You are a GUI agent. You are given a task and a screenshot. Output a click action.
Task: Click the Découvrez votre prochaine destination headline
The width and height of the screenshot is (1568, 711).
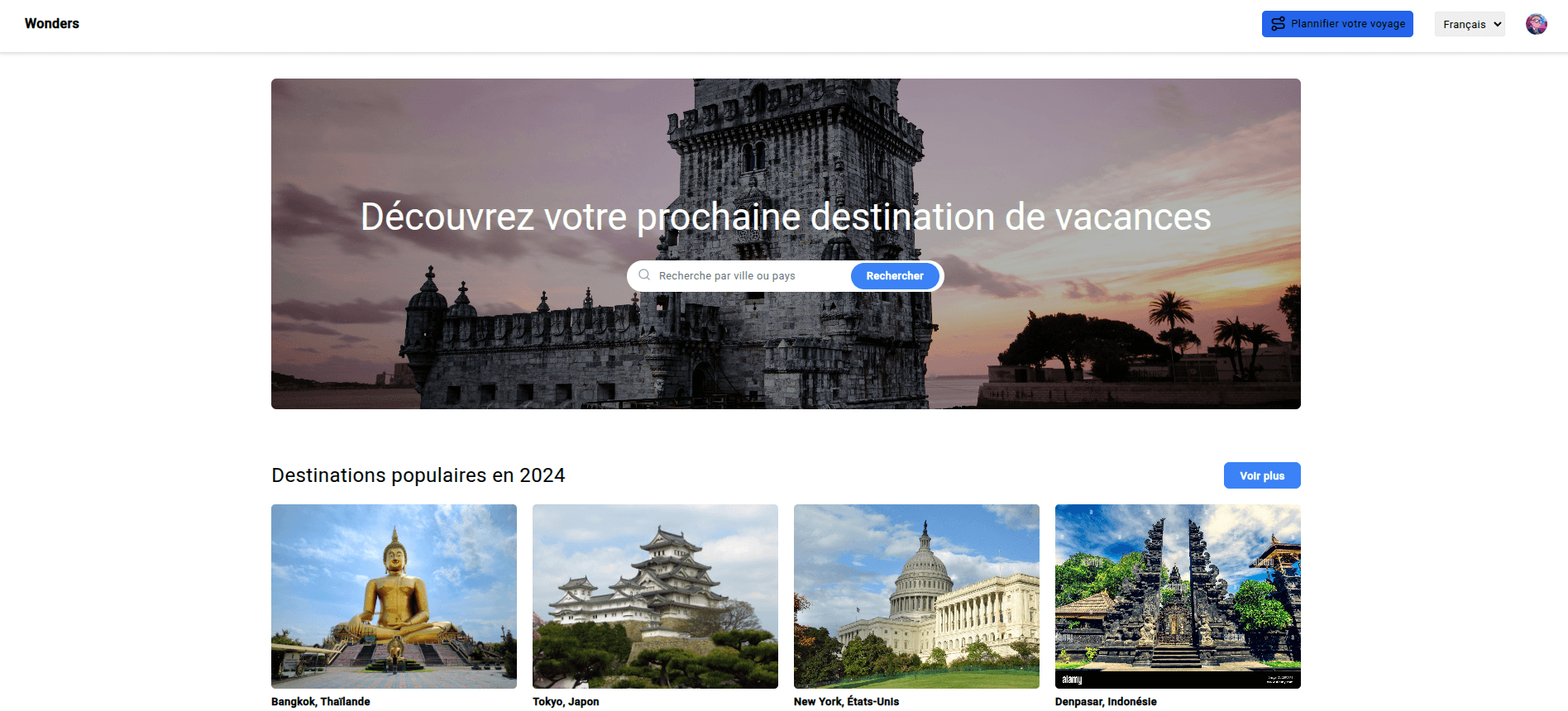pyautogui.click(x=785, y=217)
